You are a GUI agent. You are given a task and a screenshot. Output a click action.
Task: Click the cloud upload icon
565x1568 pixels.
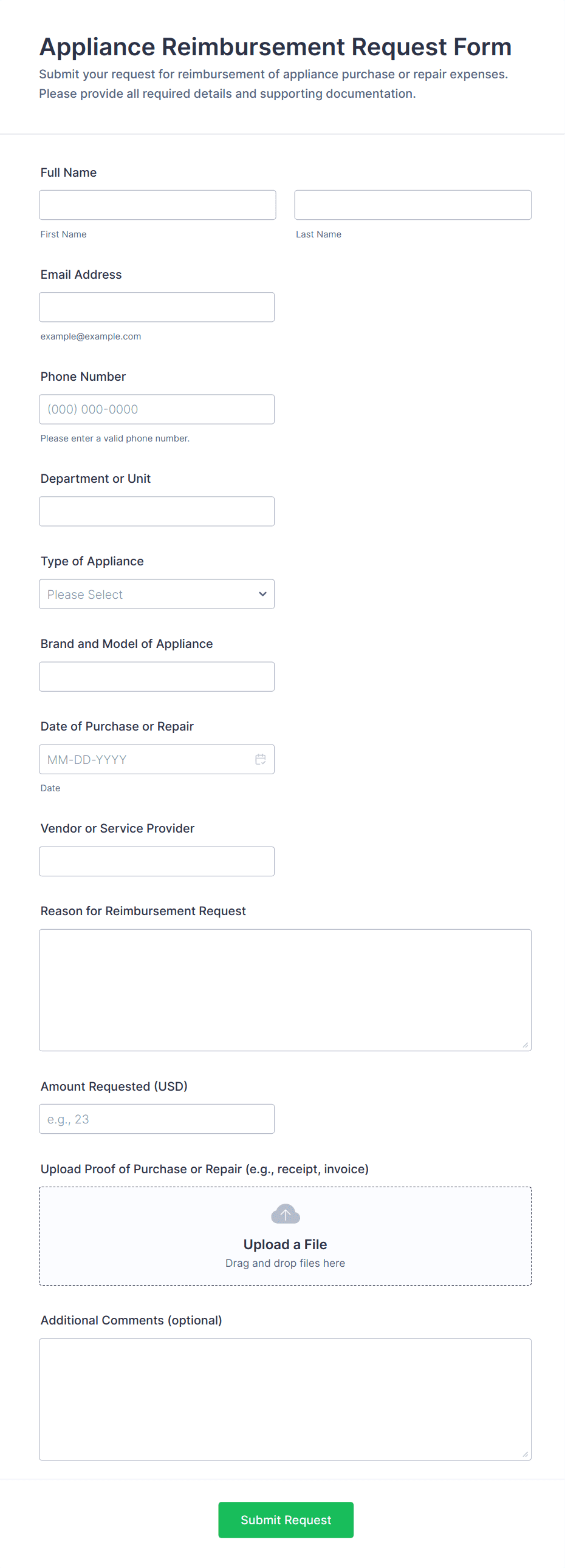pyautogui.click(x=285, y=1214)
